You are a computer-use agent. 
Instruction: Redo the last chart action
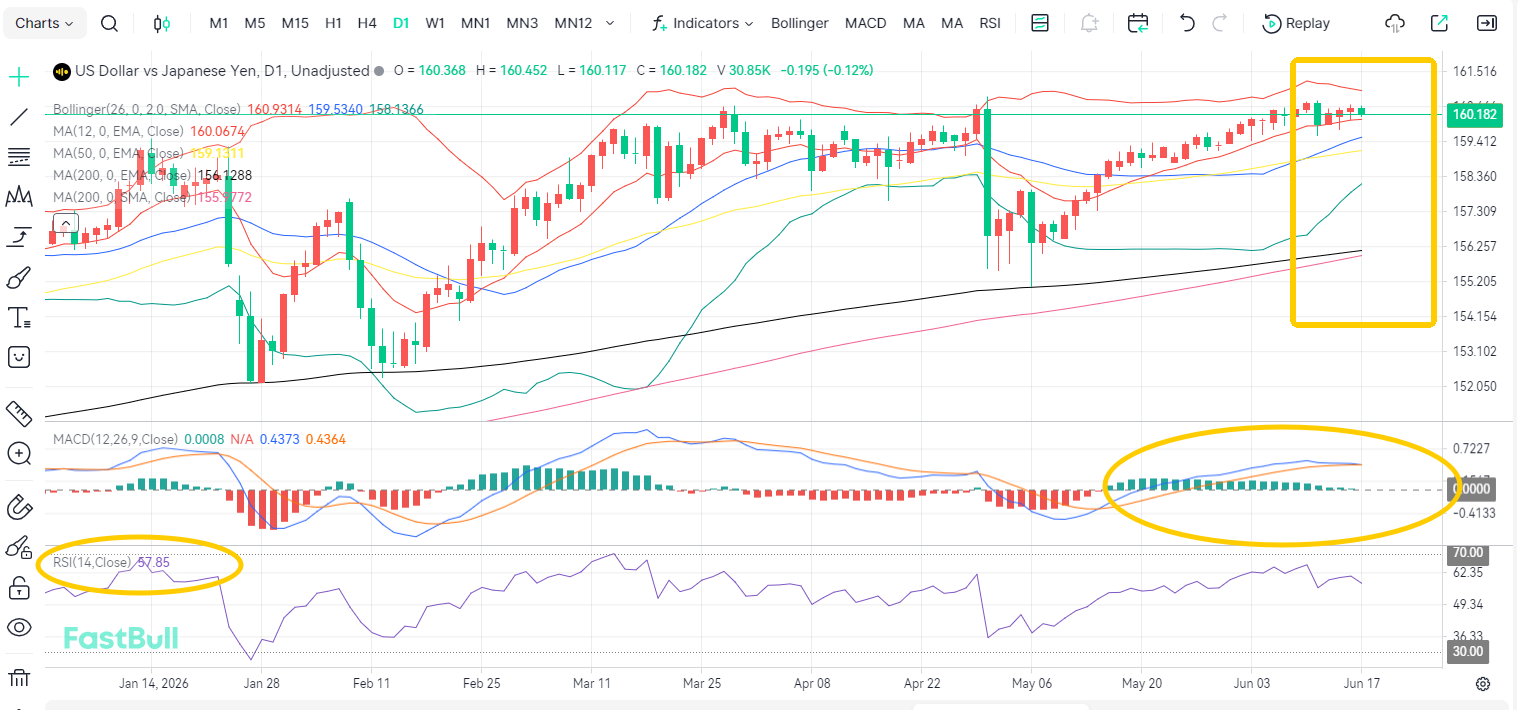click(1219, 23)
